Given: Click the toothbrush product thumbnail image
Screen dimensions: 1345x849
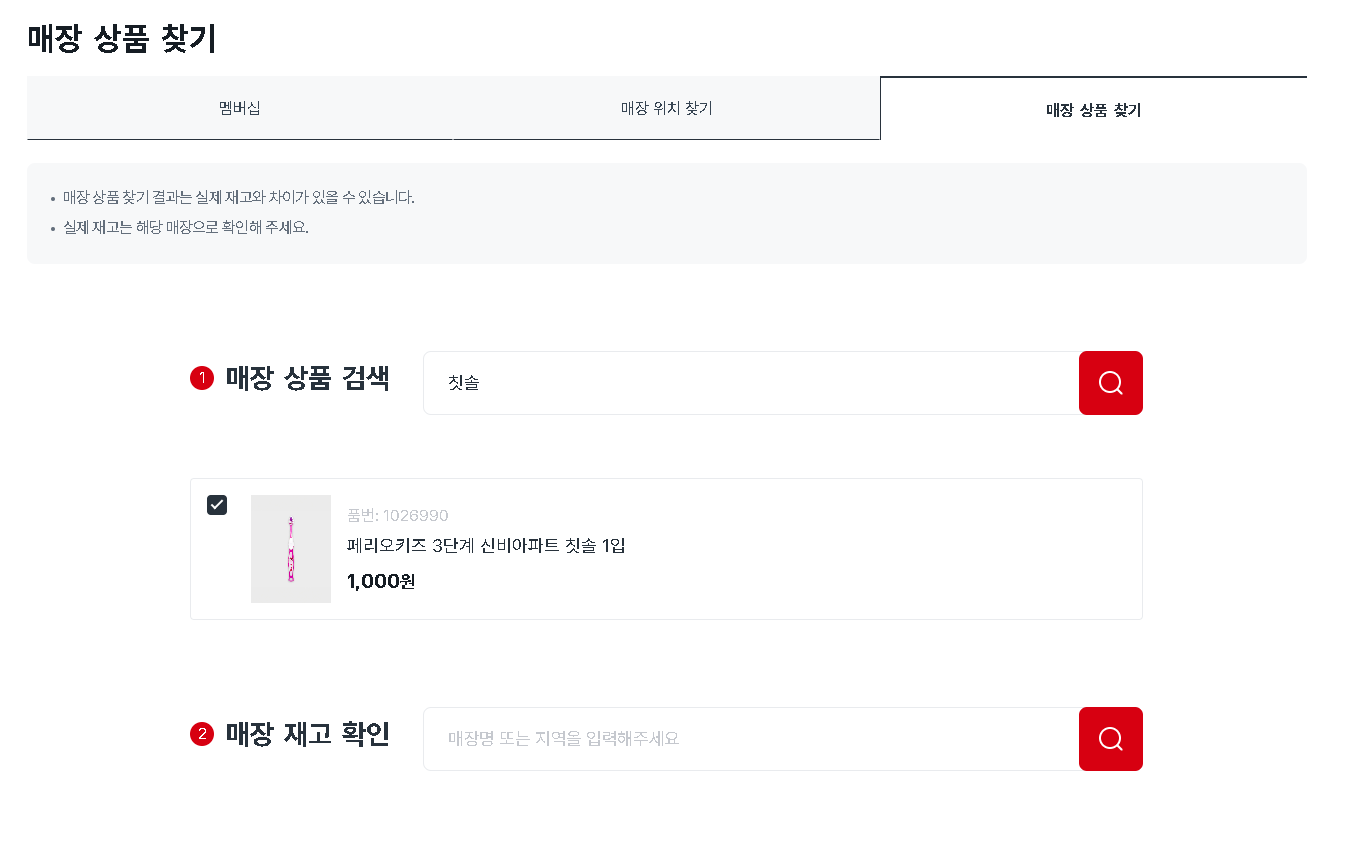Looking at the screenshot, I should coord(291,549).
